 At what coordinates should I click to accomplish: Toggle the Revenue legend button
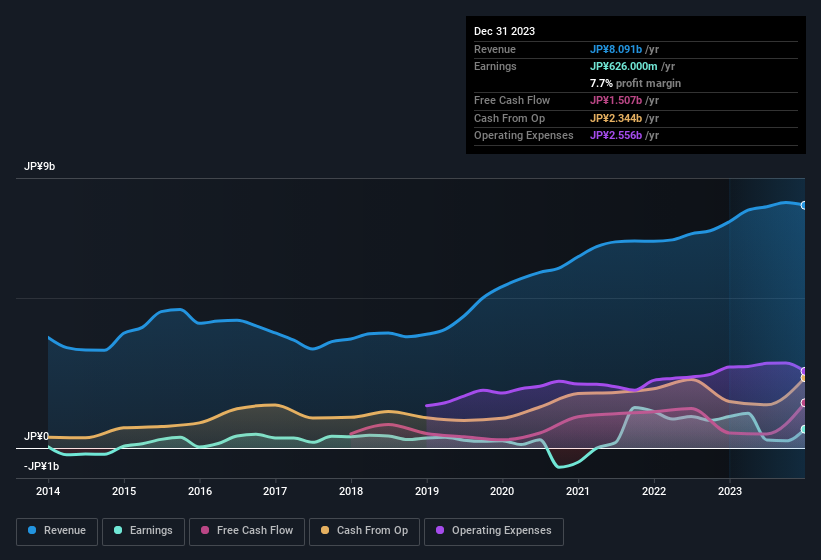(x=57, y=532)
